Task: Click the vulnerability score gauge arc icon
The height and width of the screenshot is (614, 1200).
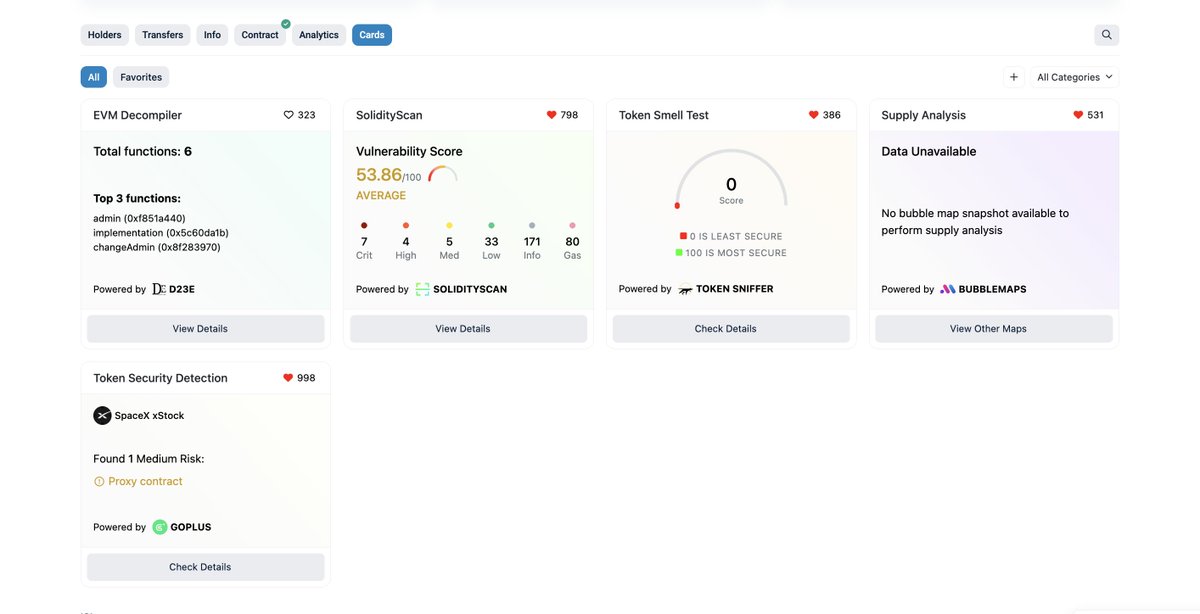Action: [x=442, y=174]
